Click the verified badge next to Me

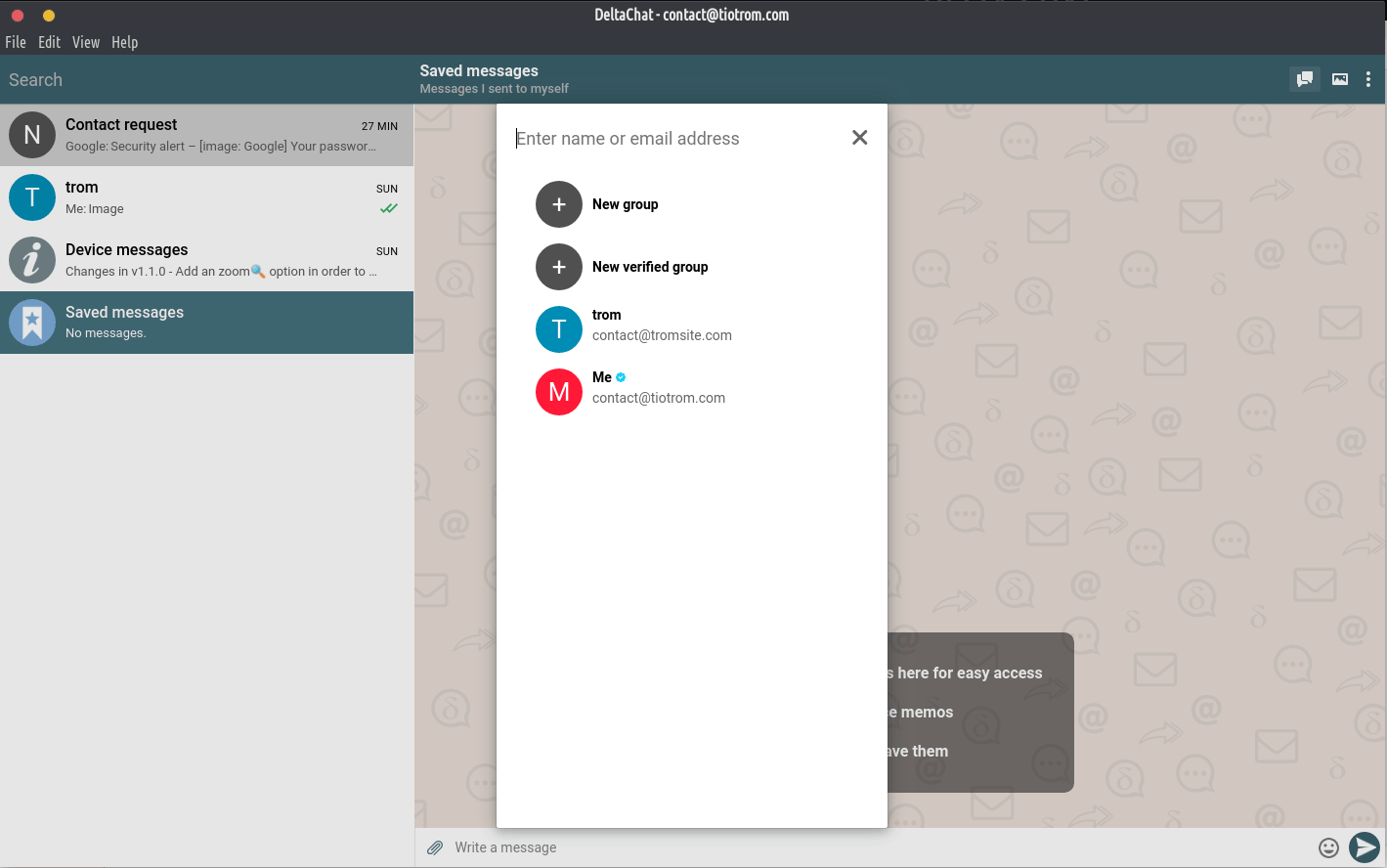tap(621, 377)
